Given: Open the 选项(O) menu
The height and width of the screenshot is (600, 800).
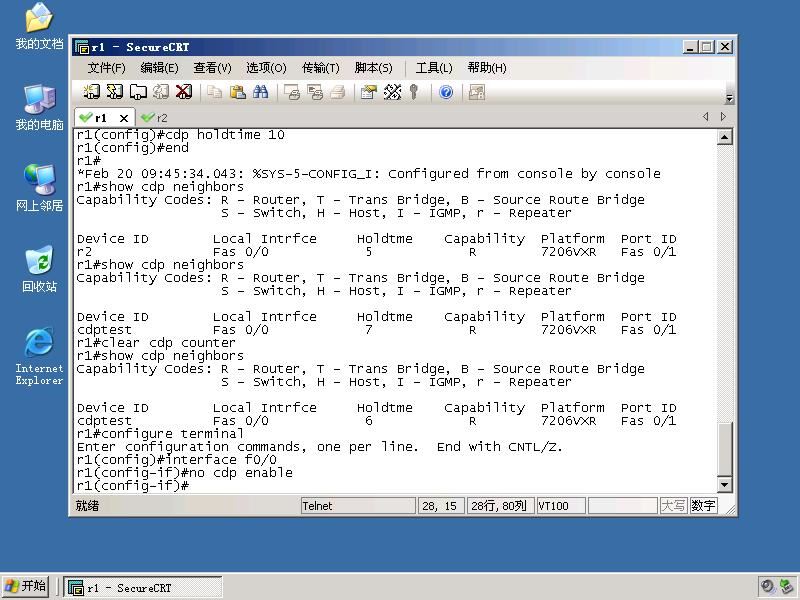Looking at the screenshot, I should pos(266,68).
